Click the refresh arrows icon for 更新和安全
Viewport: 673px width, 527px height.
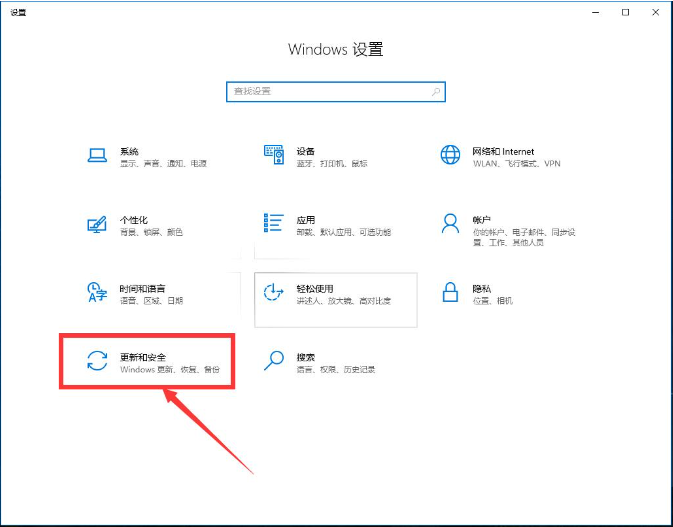pyautogui.click(x=97, y=361)
